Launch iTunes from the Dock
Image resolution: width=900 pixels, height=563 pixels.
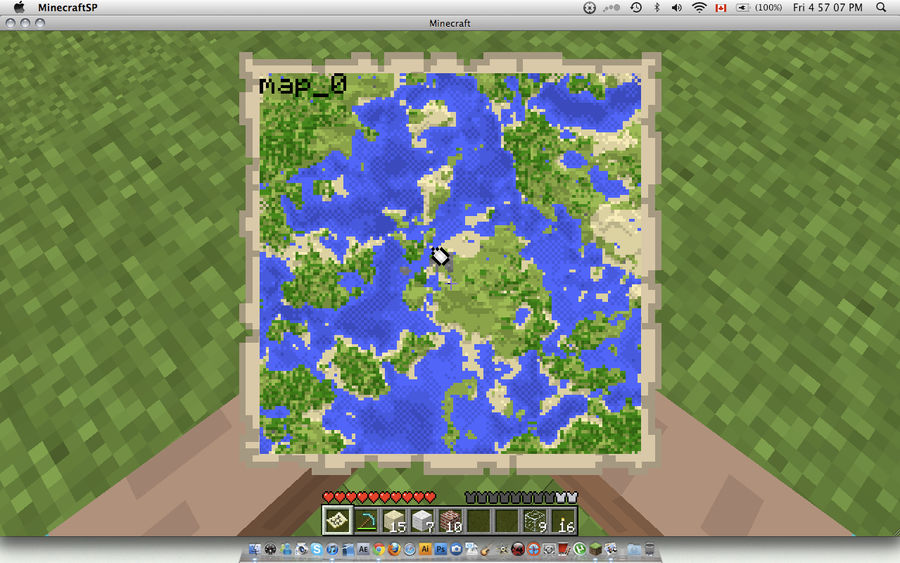pyautogui.click(x=332, y=549)
